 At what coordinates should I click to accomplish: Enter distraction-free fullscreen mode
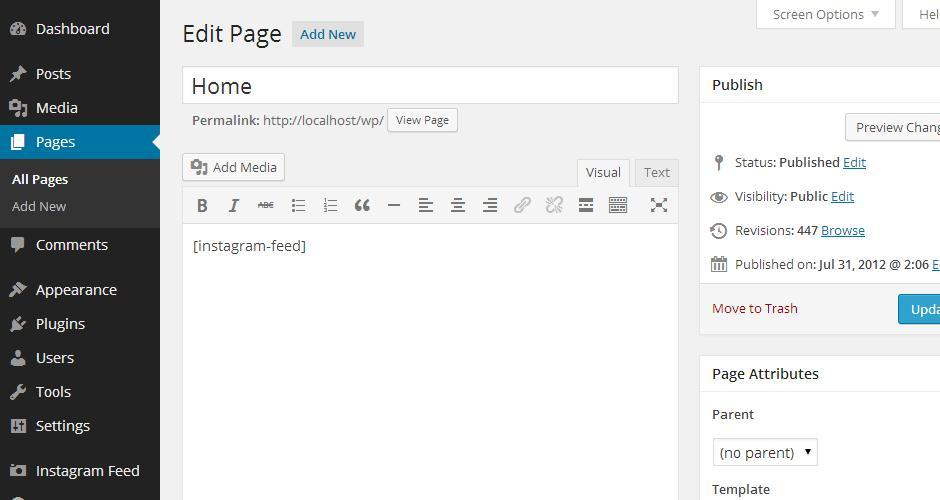pos(659,205)
